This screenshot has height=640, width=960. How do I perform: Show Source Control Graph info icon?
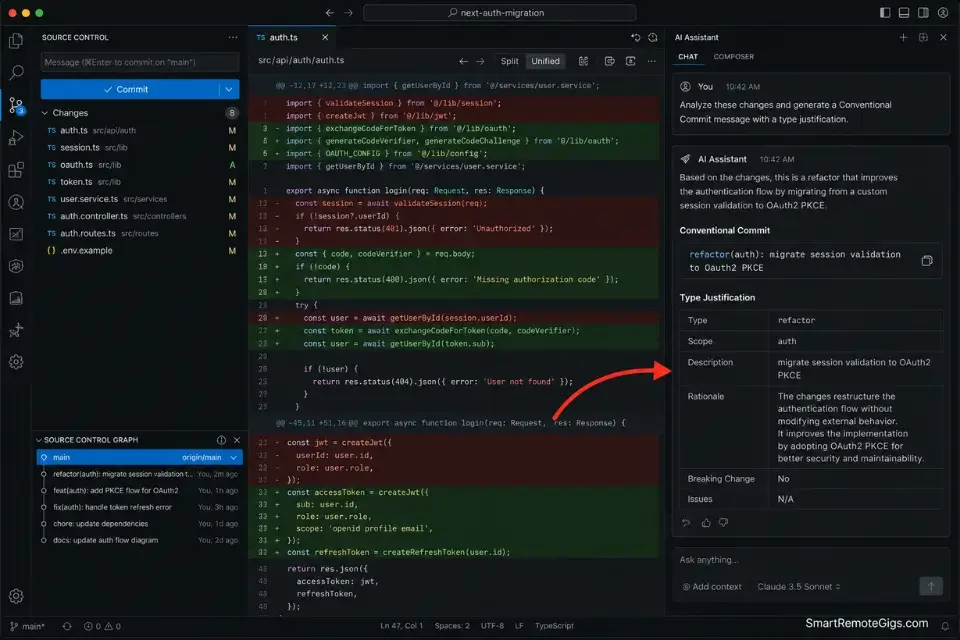(x=221, y=440)
